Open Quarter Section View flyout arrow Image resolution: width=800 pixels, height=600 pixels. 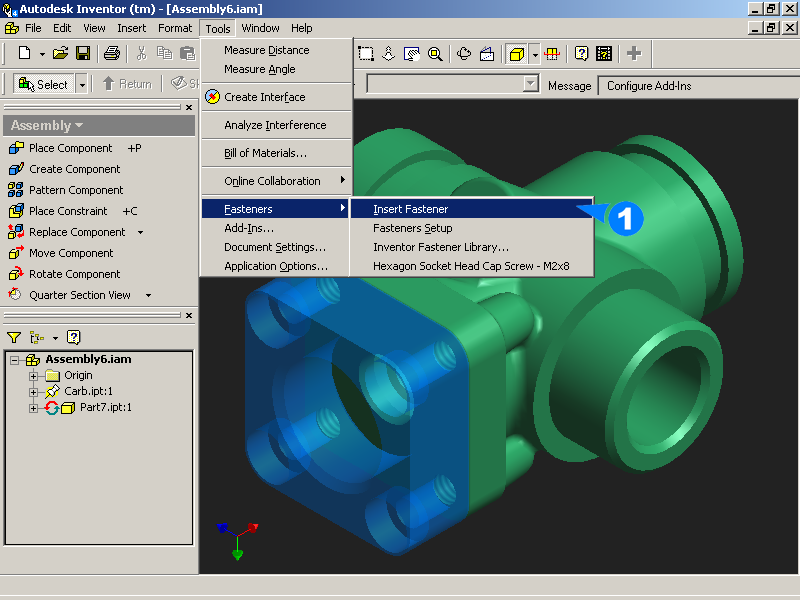(x=148, y=295)
